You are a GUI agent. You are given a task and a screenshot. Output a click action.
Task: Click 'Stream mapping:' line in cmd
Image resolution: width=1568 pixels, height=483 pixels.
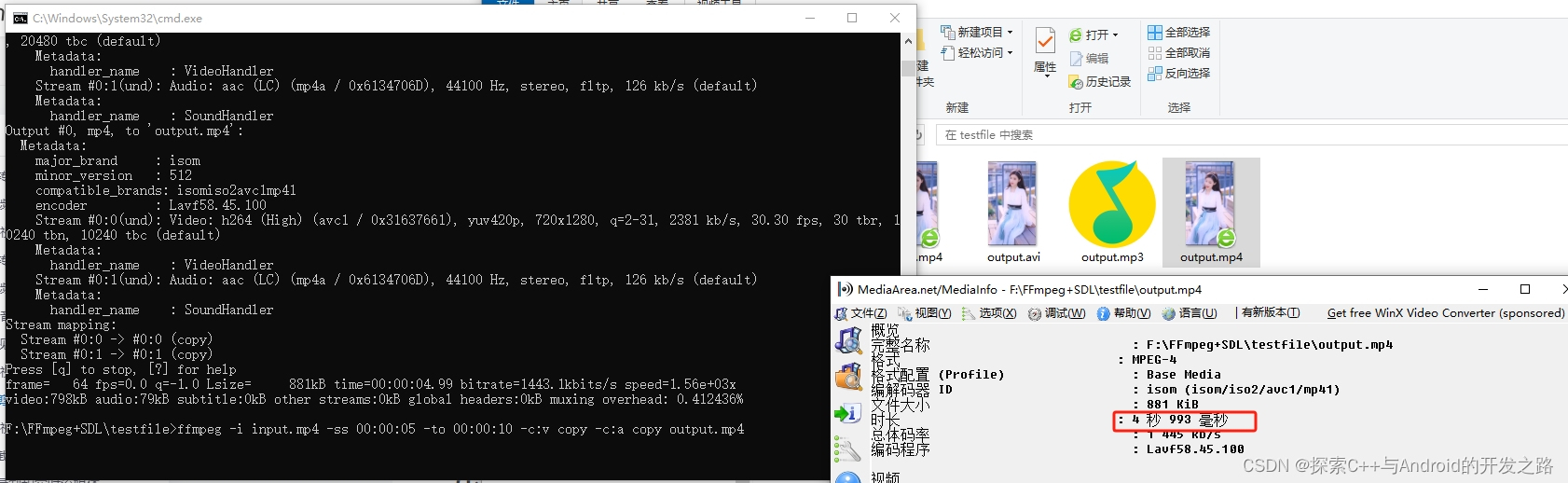[x=61, y=325]
